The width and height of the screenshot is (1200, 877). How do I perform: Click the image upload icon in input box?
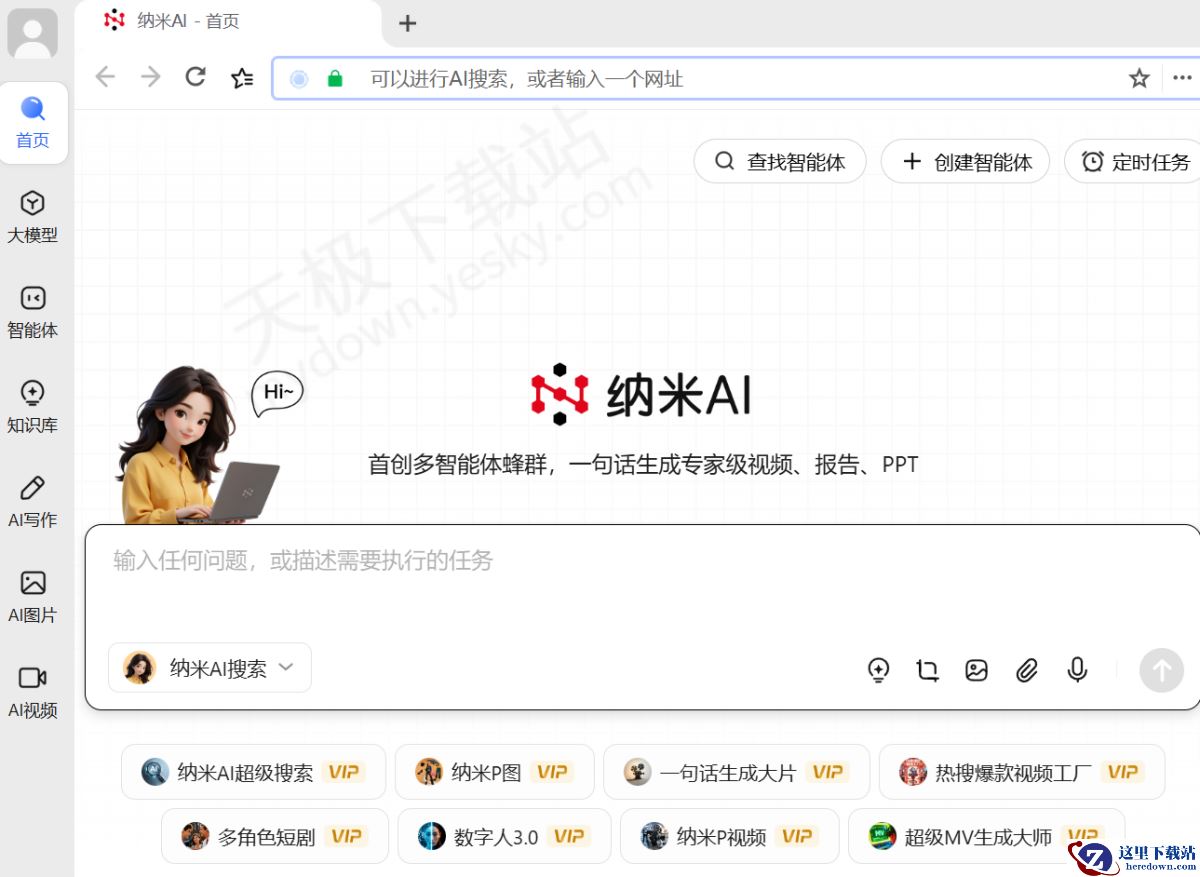pyautogui.click(x=977, y=670)
